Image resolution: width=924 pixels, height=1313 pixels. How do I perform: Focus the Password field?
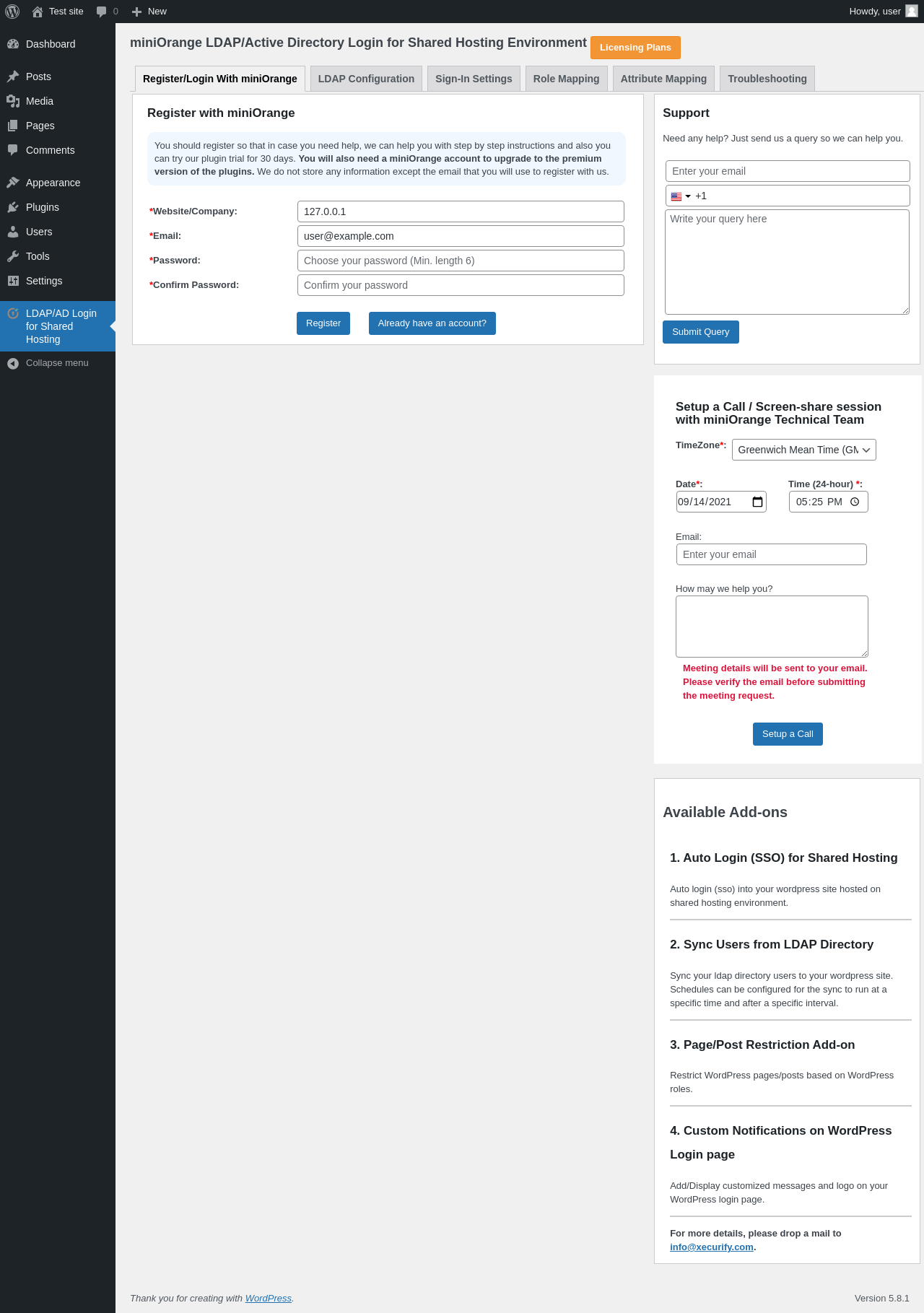(461, 261)
